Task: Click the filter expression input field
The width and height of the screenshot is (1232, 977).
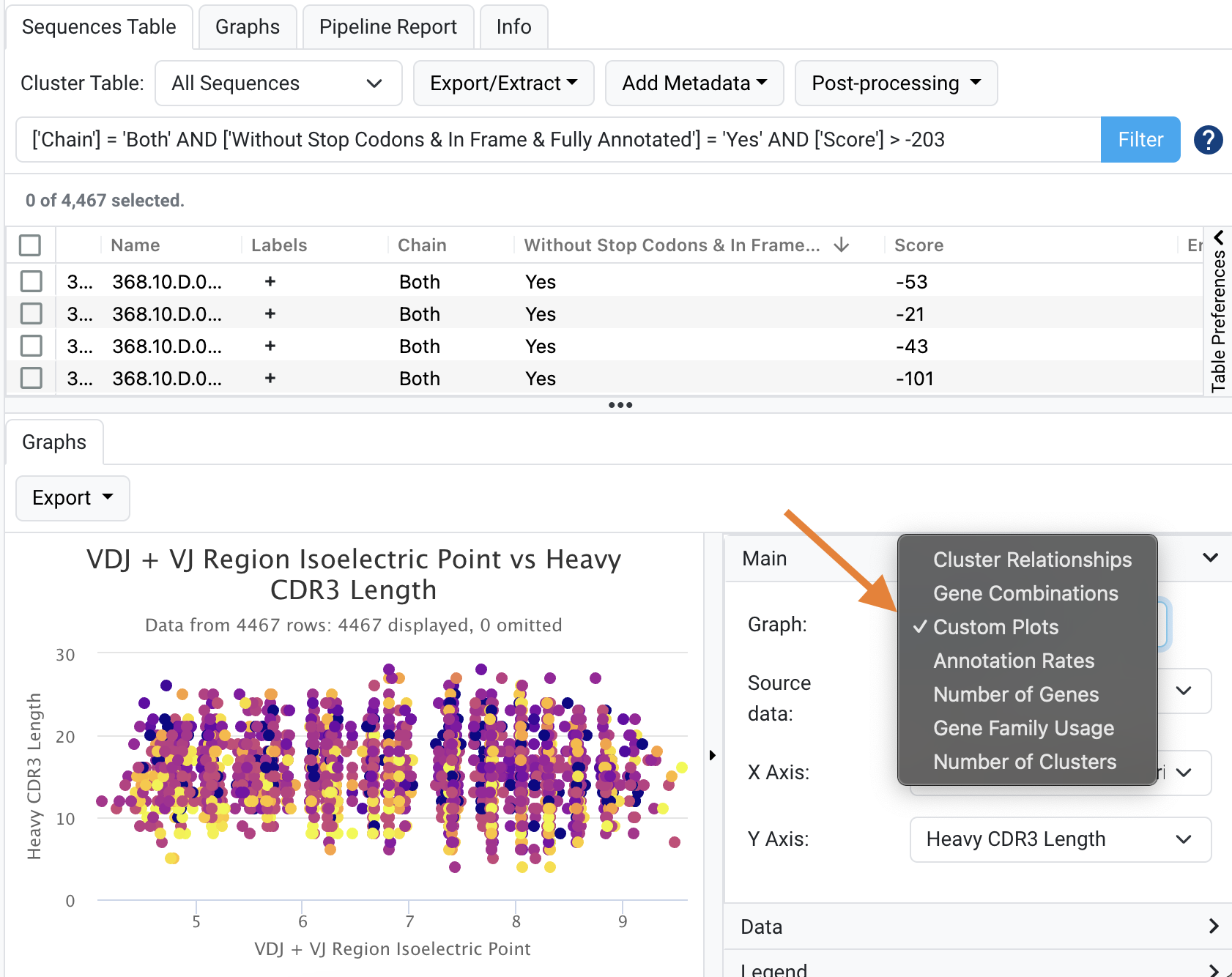Action: pyautogui.click(x=557, y=139)
